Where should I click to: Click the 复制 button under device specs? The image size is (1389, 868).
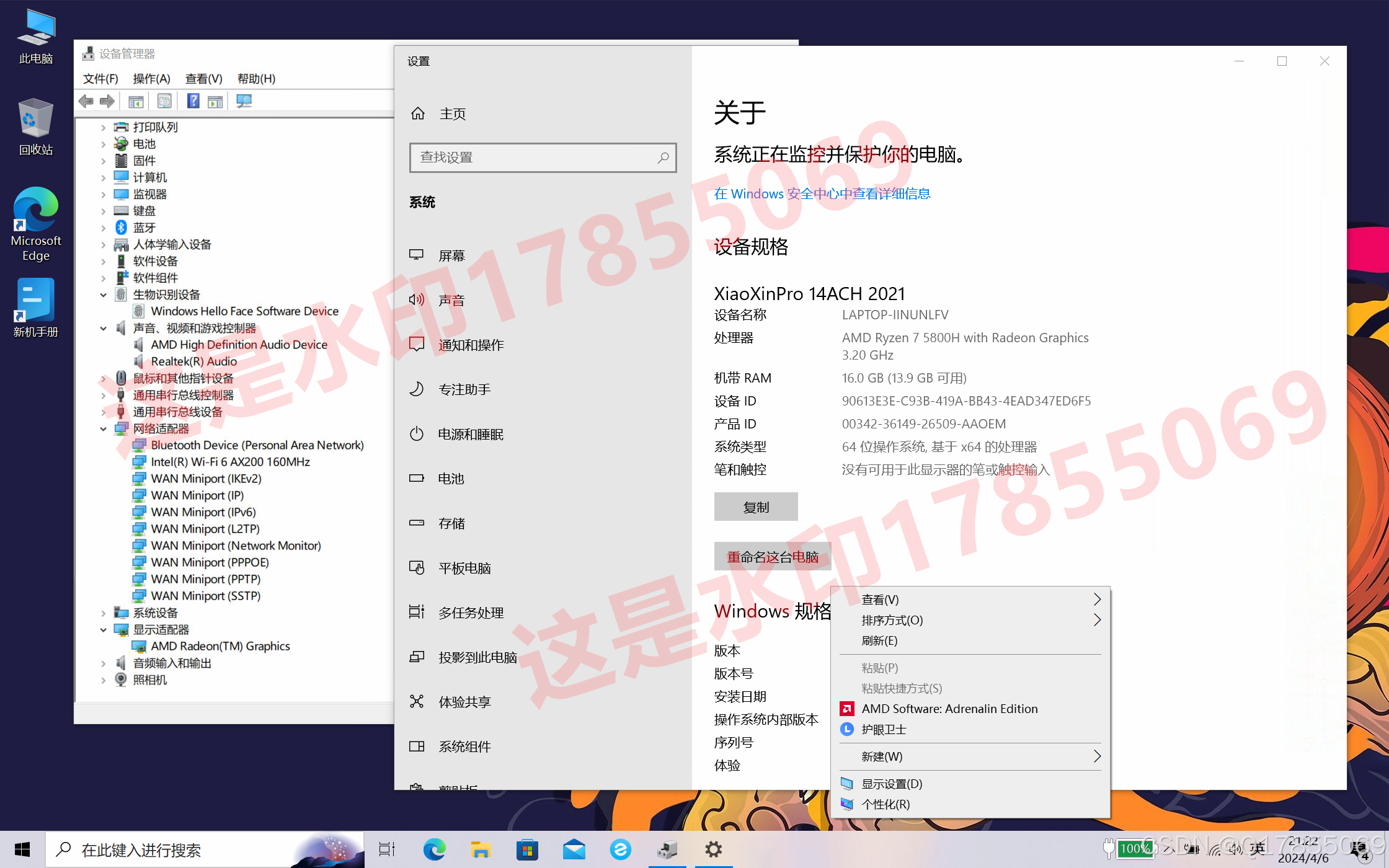(x=755, y=507)
